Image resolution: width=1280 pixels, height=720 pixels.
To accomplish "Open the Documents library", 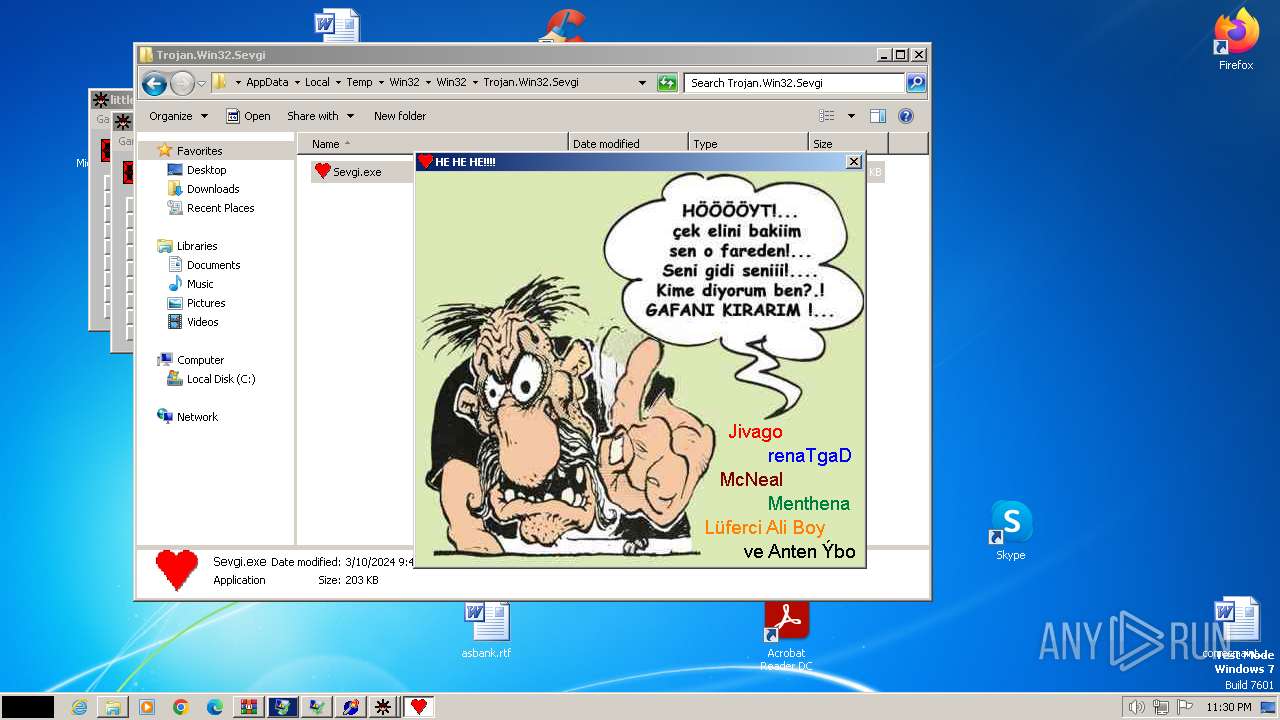I will tap(213, 265).
